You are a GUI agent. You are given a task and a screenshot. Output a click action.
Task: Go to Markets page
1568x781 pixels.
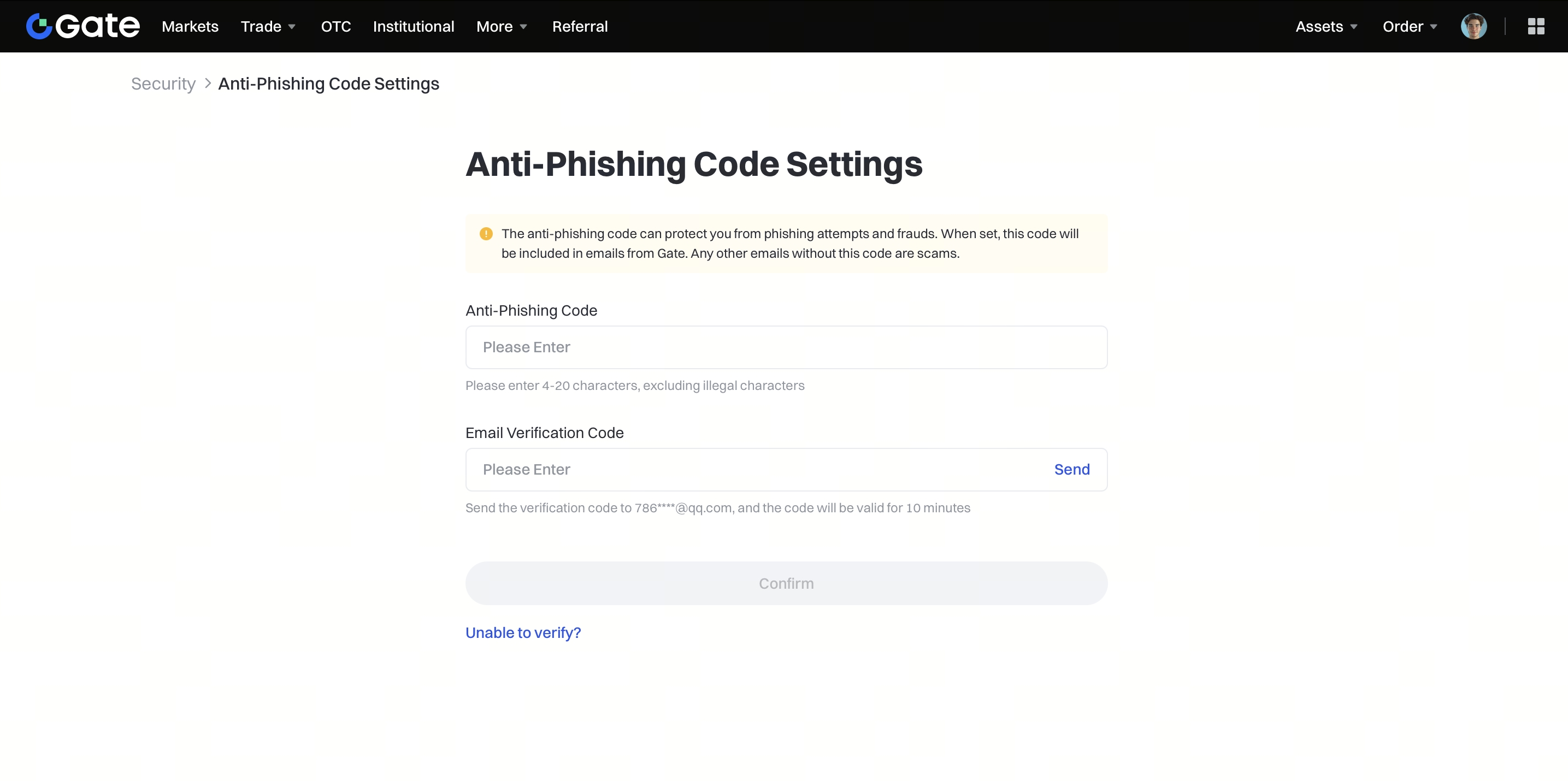190,26
